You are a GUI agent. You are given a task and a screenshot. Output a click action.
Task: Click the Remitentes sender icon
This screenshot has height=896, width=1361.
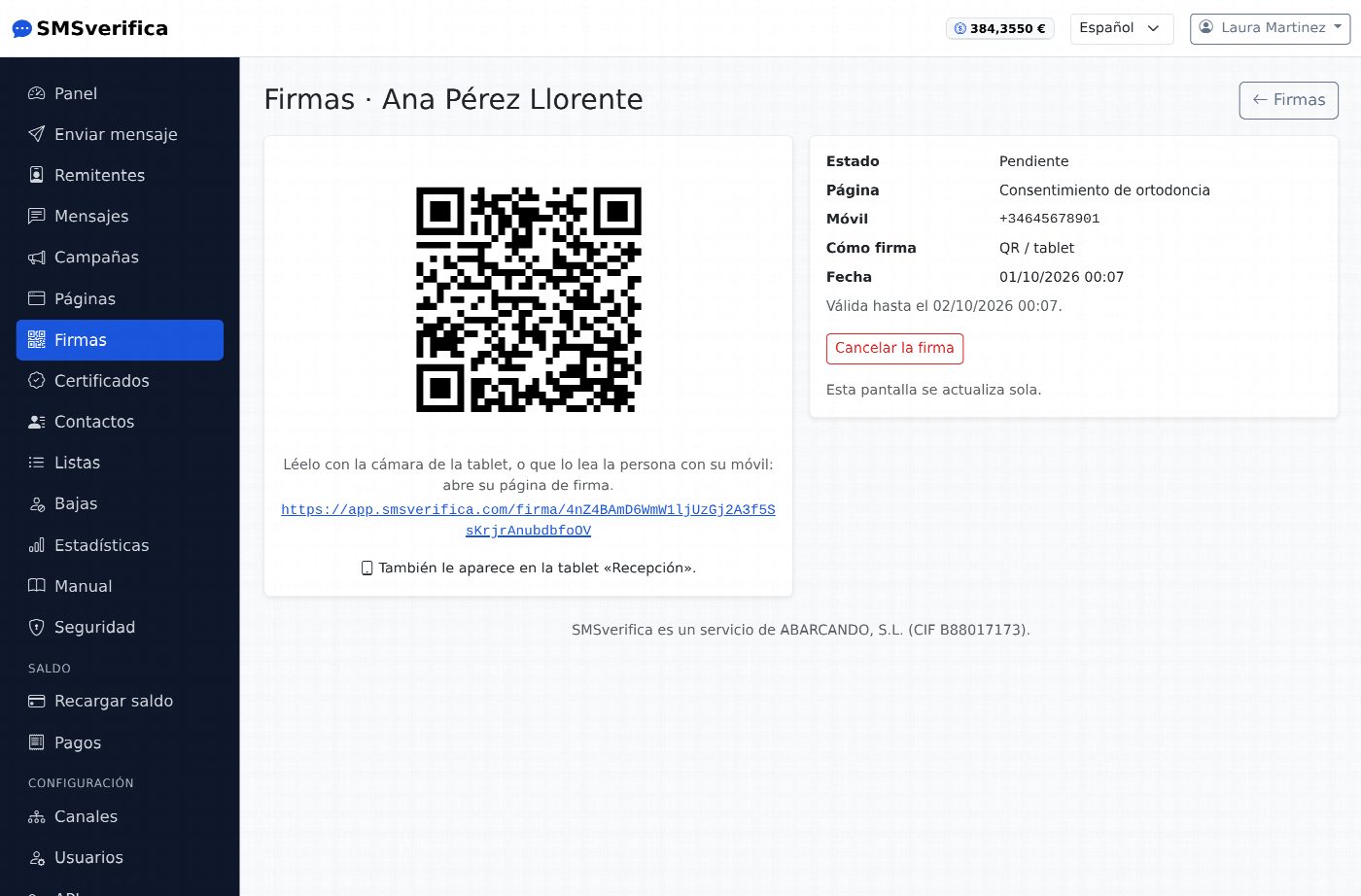click(37, 175)
